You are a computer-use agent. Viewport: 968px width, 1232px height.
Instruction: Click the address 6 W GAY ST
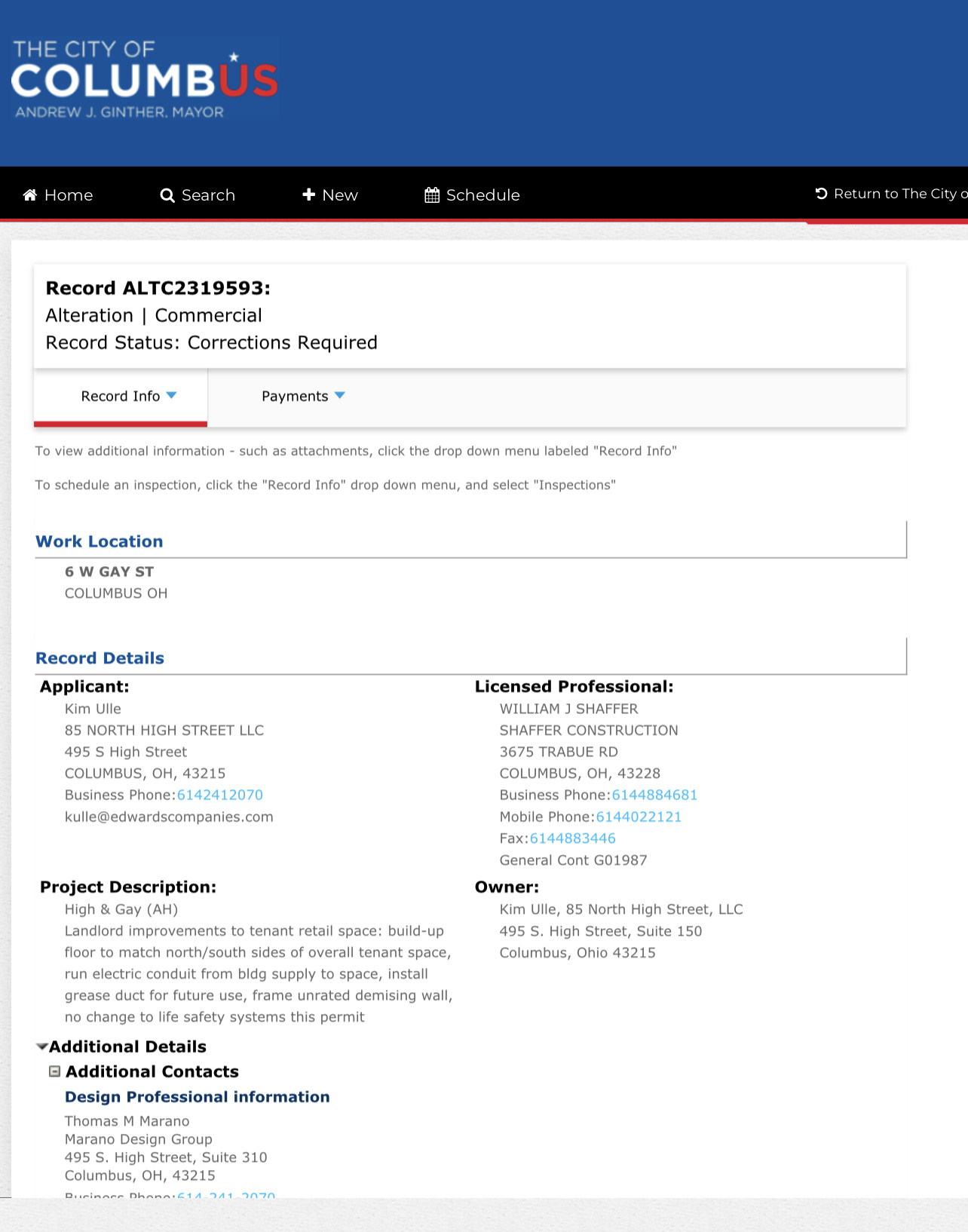(x=109, y=572)
